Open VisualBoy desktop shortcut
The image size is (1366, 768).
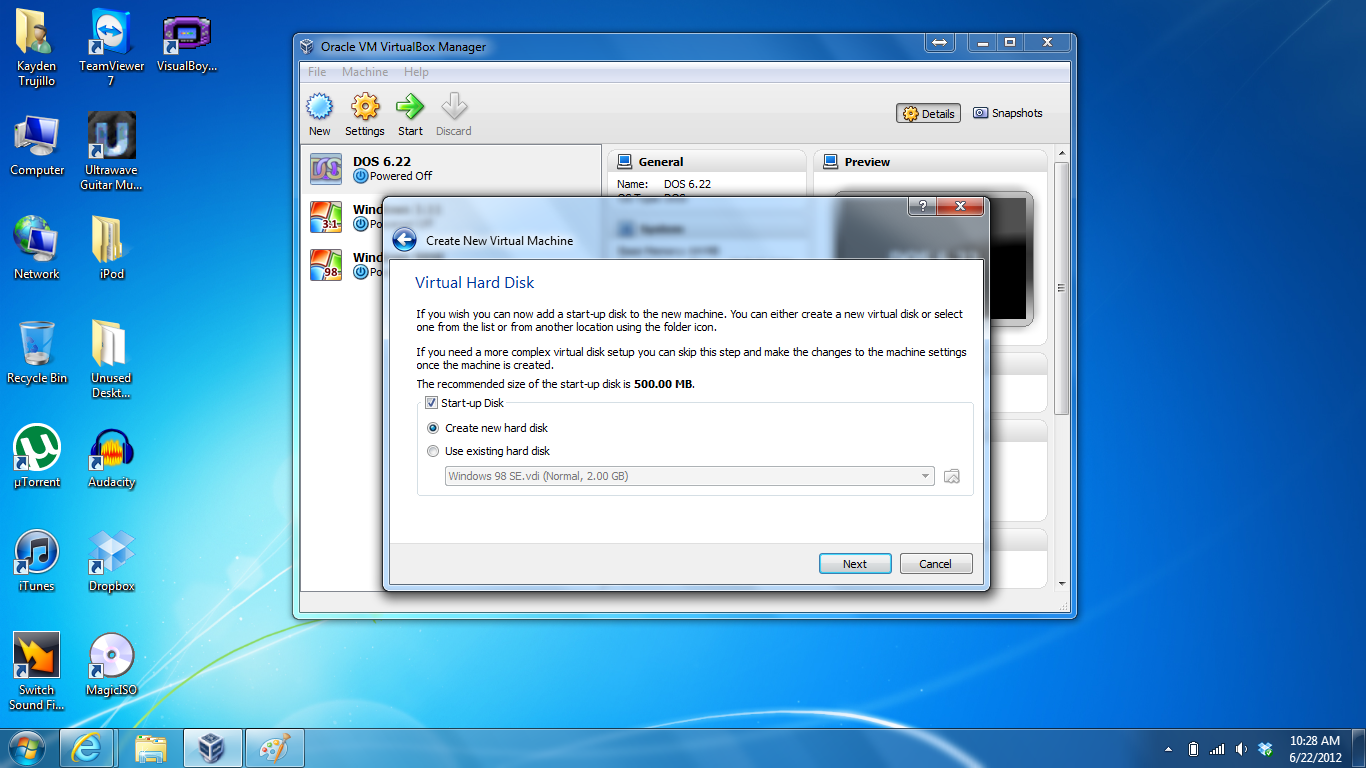click(186, 44)
